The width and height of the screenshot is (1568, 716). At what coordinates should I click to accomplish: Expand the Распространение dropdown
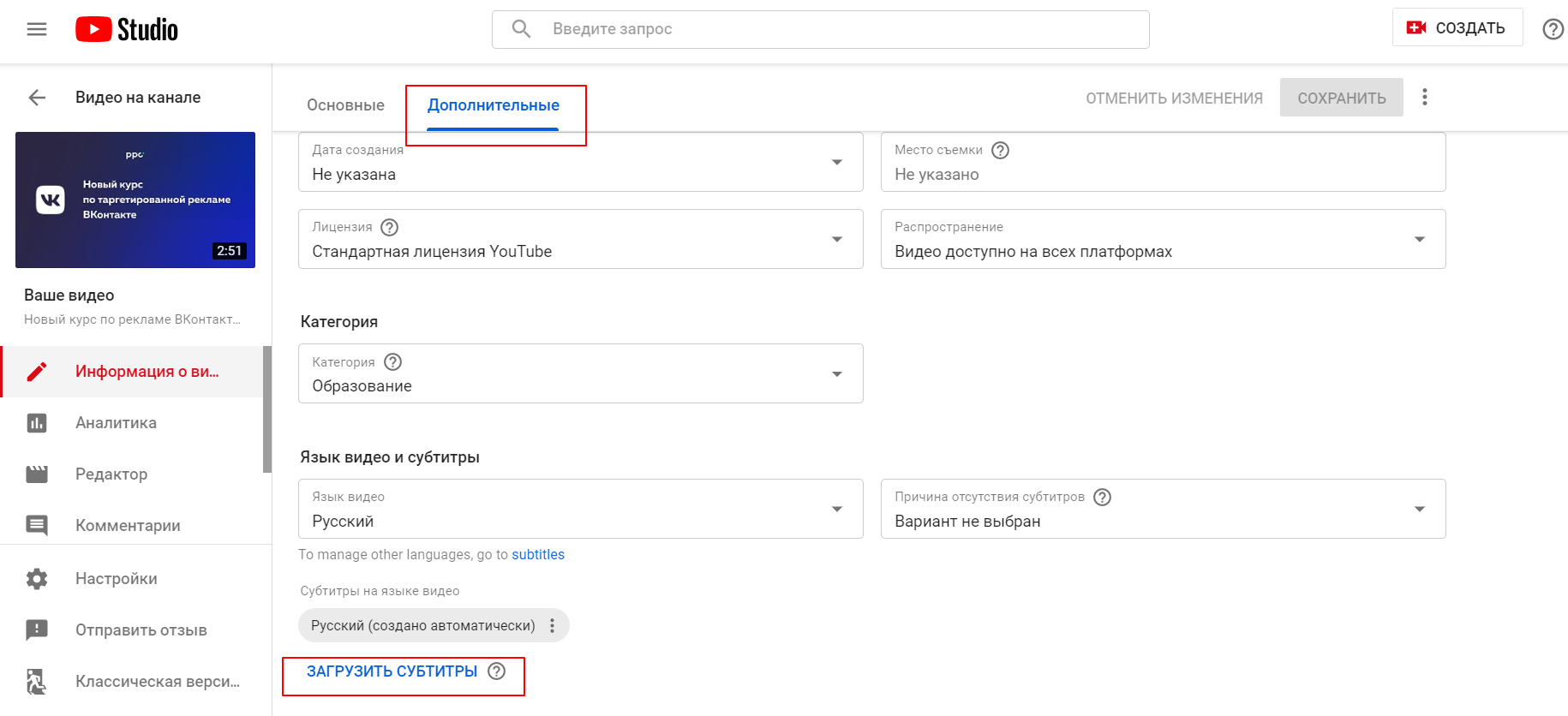[x=1420, y=239]
